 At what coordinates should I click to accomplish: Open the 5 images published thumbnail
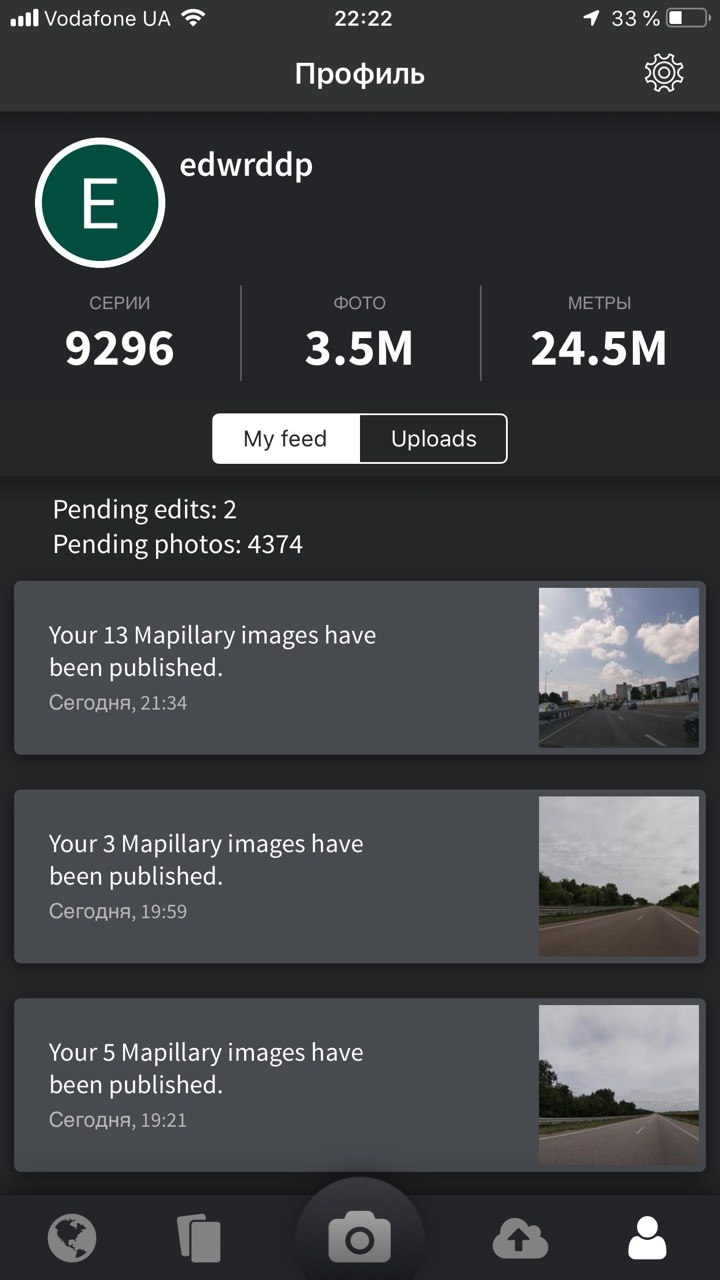619,1085
